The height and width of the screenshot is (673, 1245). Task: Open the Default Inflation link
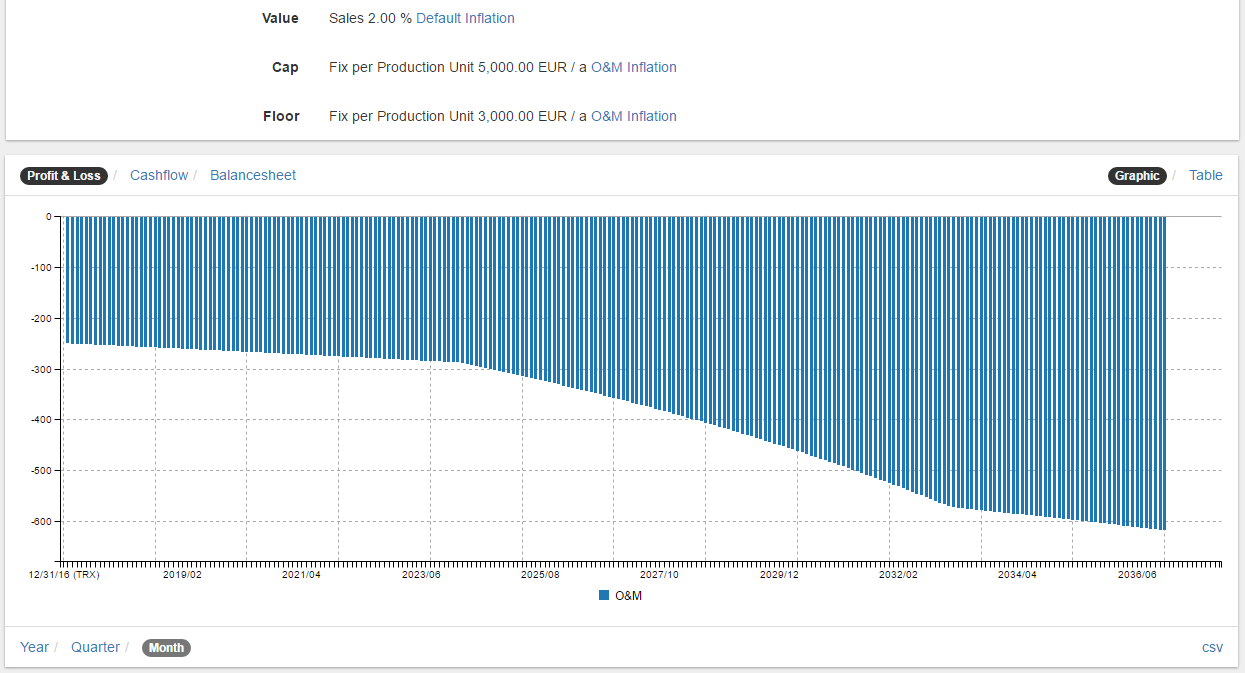coord(465,18)
